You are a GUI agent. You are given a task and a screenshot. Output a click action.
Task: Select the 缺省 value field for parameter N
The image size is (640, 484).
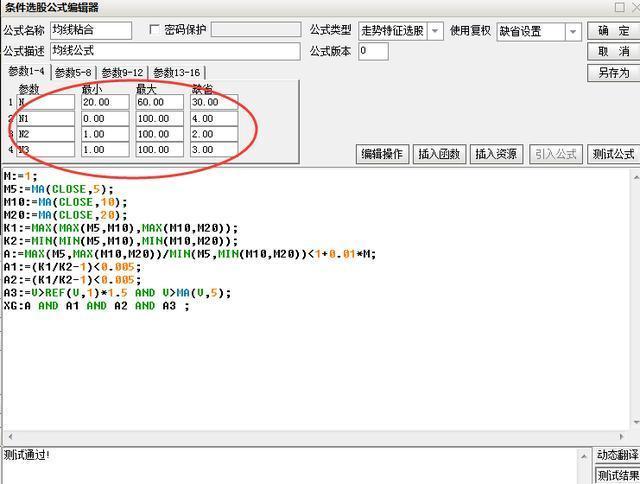tap(213, 102)
